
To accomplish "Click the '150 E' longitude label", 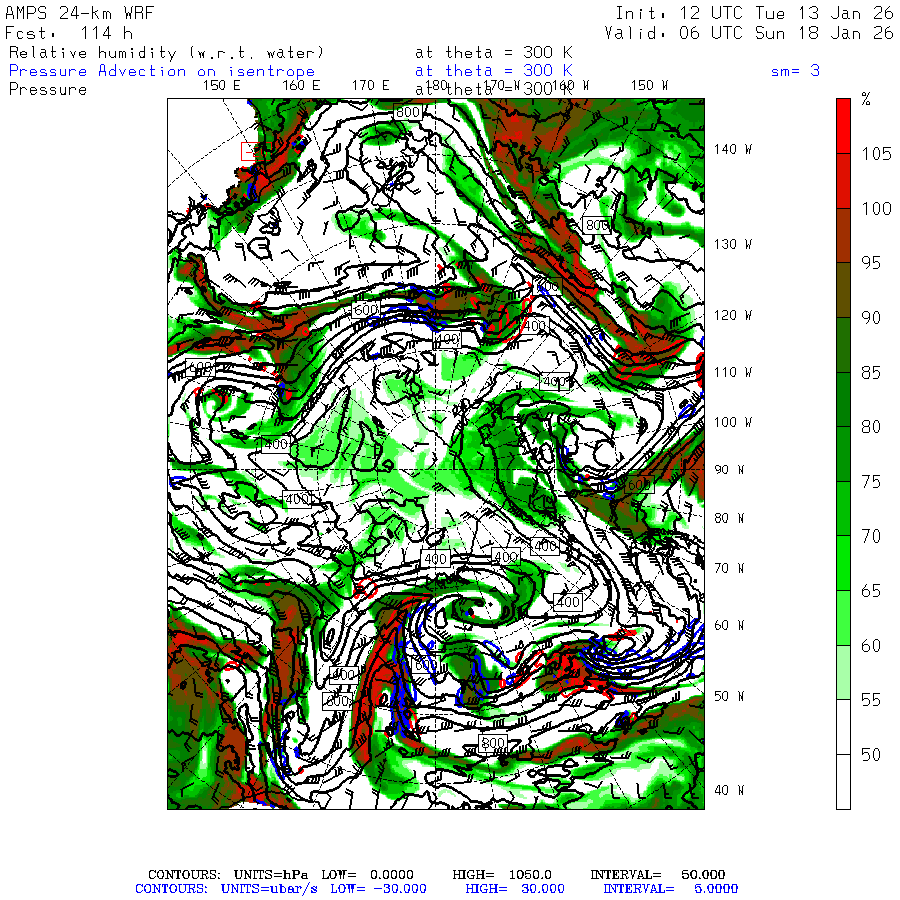I will [x=222, y=86].
